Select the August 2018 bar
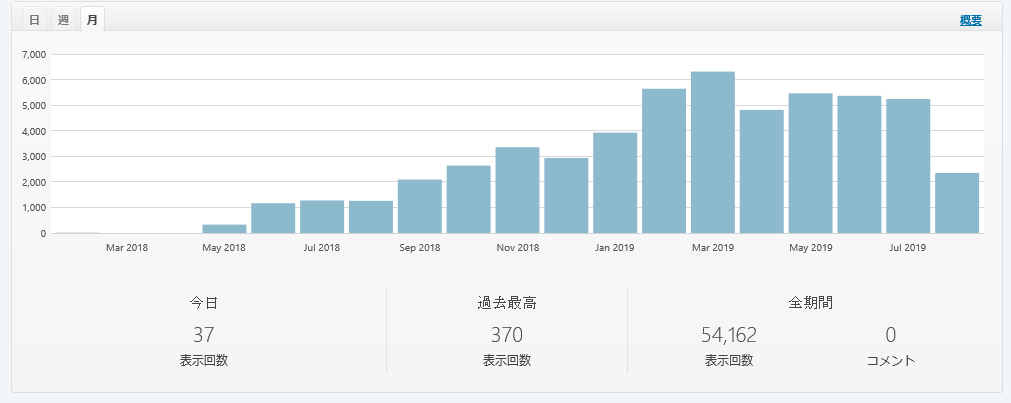1011x403 pixels. [x=371, y=217]
